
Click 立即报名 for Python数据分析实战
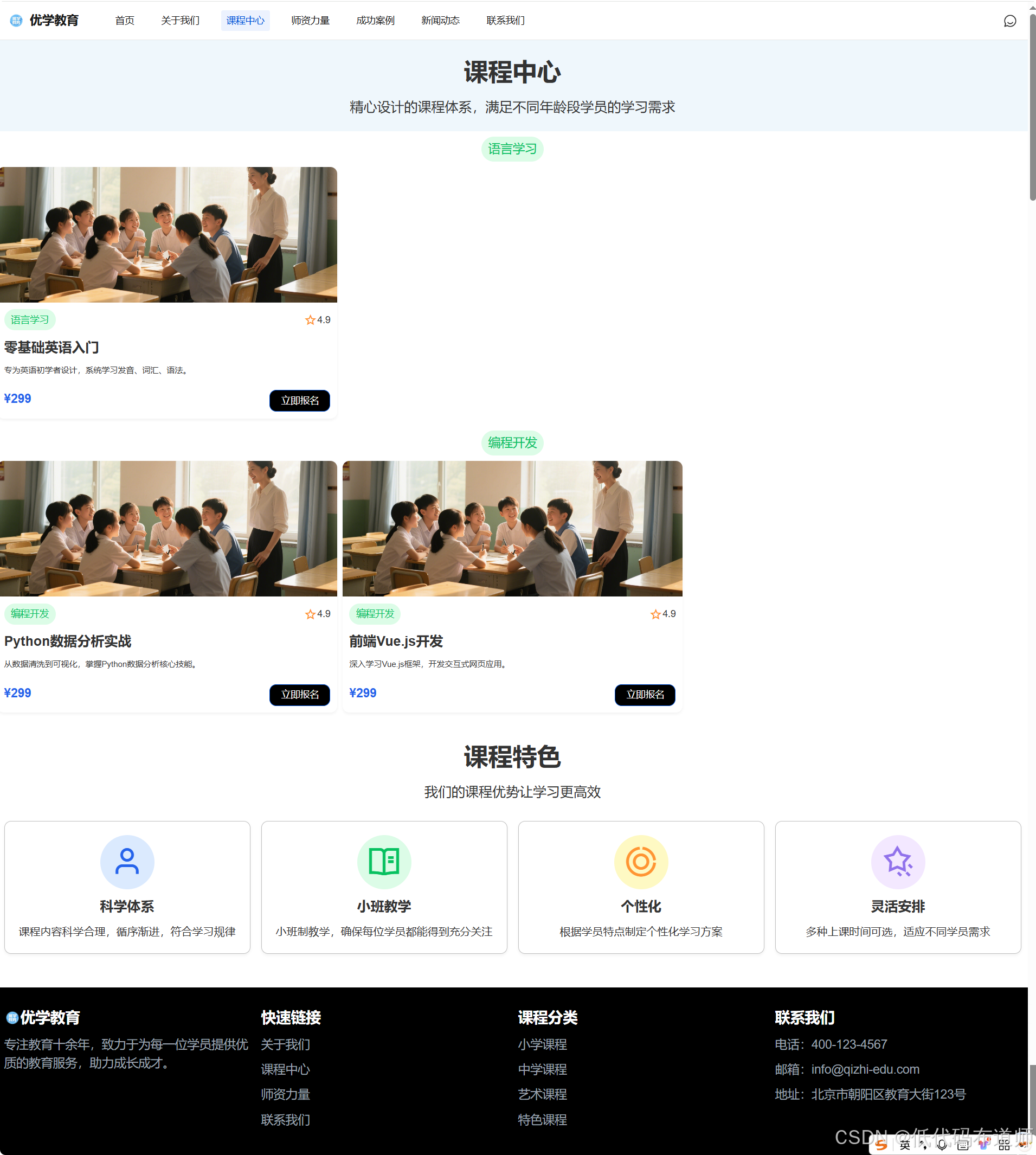pyautogui.click(x=299, y=695)
